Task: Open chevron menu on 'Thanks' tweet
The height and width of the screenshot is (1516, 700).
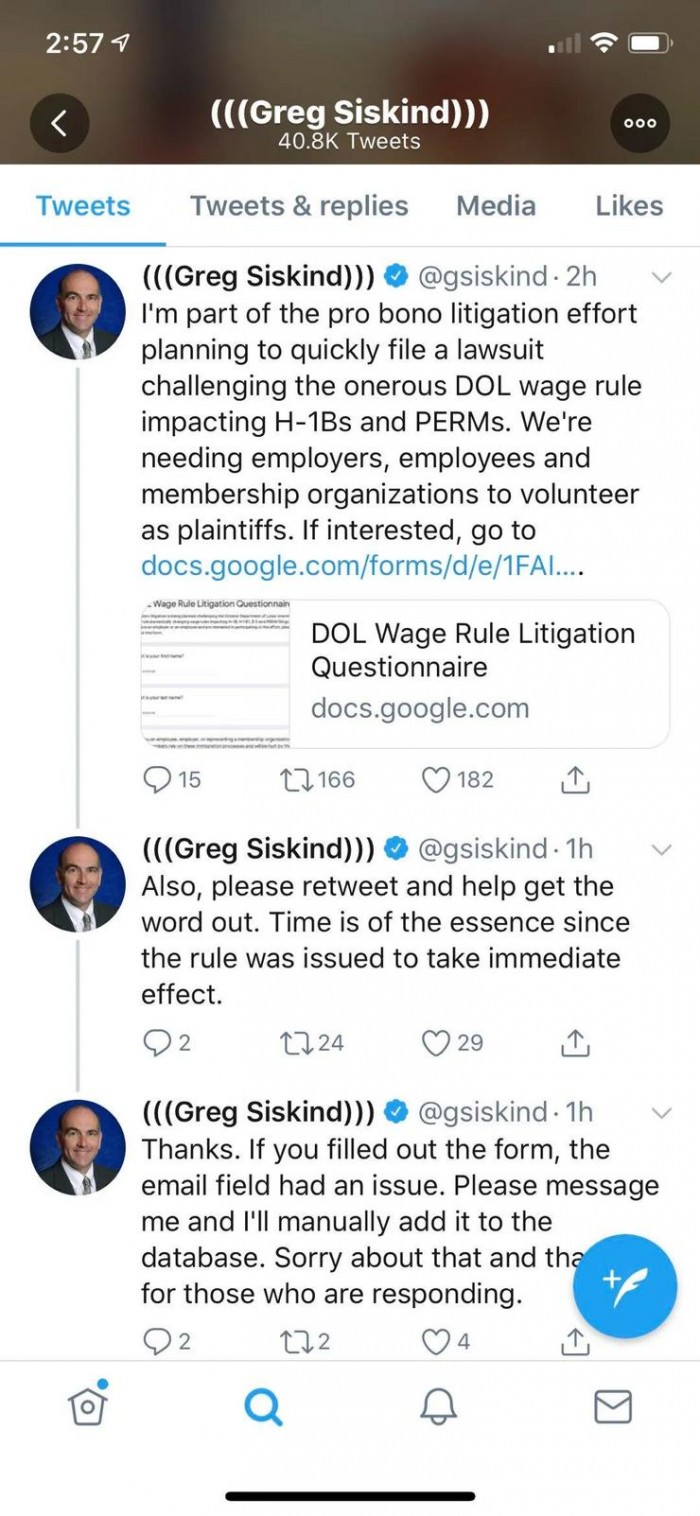Action: click(x=661, y=1112)
